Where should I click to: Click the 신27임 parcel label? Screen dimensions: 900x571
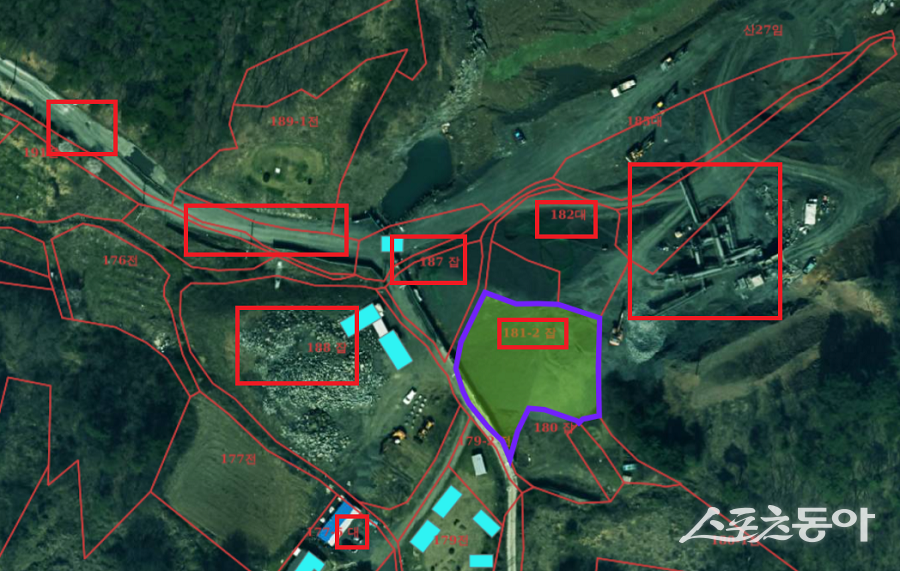click(x=762, y=30)
